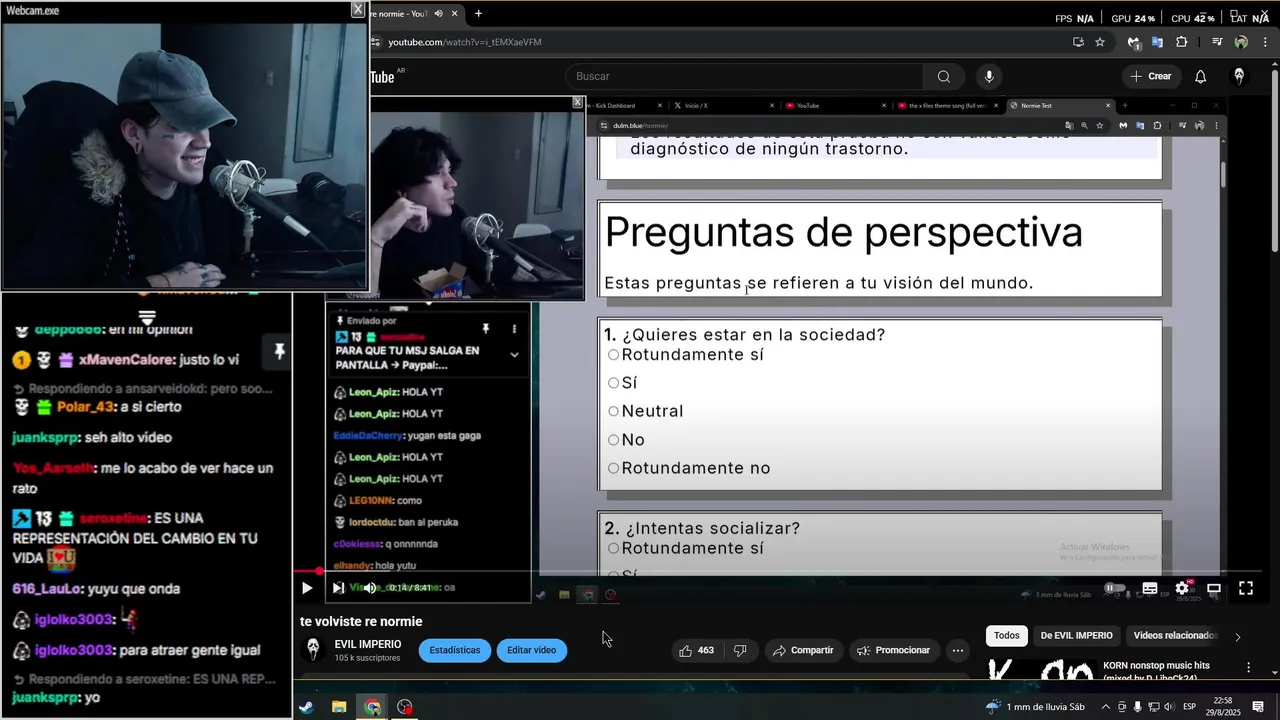The image size is (1280, 720).
Task: Open EVIL IMPERIO channel name link
Action: pos(368,644)
